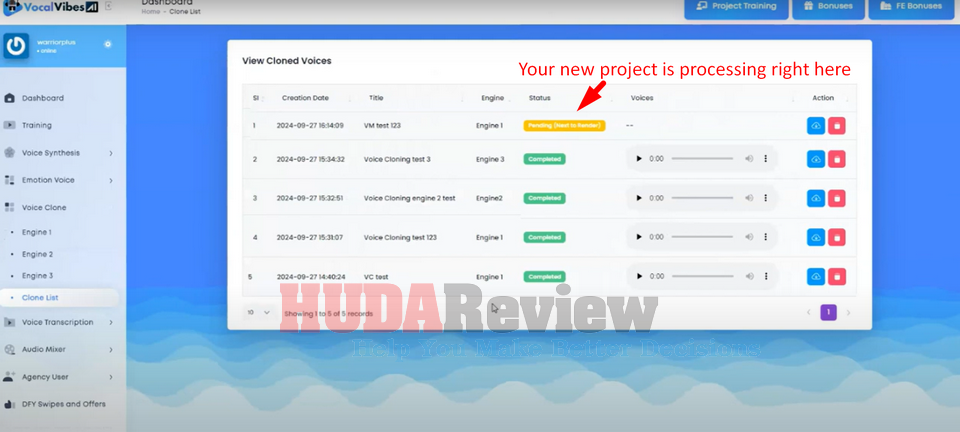Go to pagination page 1
960x432 pixels.
click(x=828, y=313)
